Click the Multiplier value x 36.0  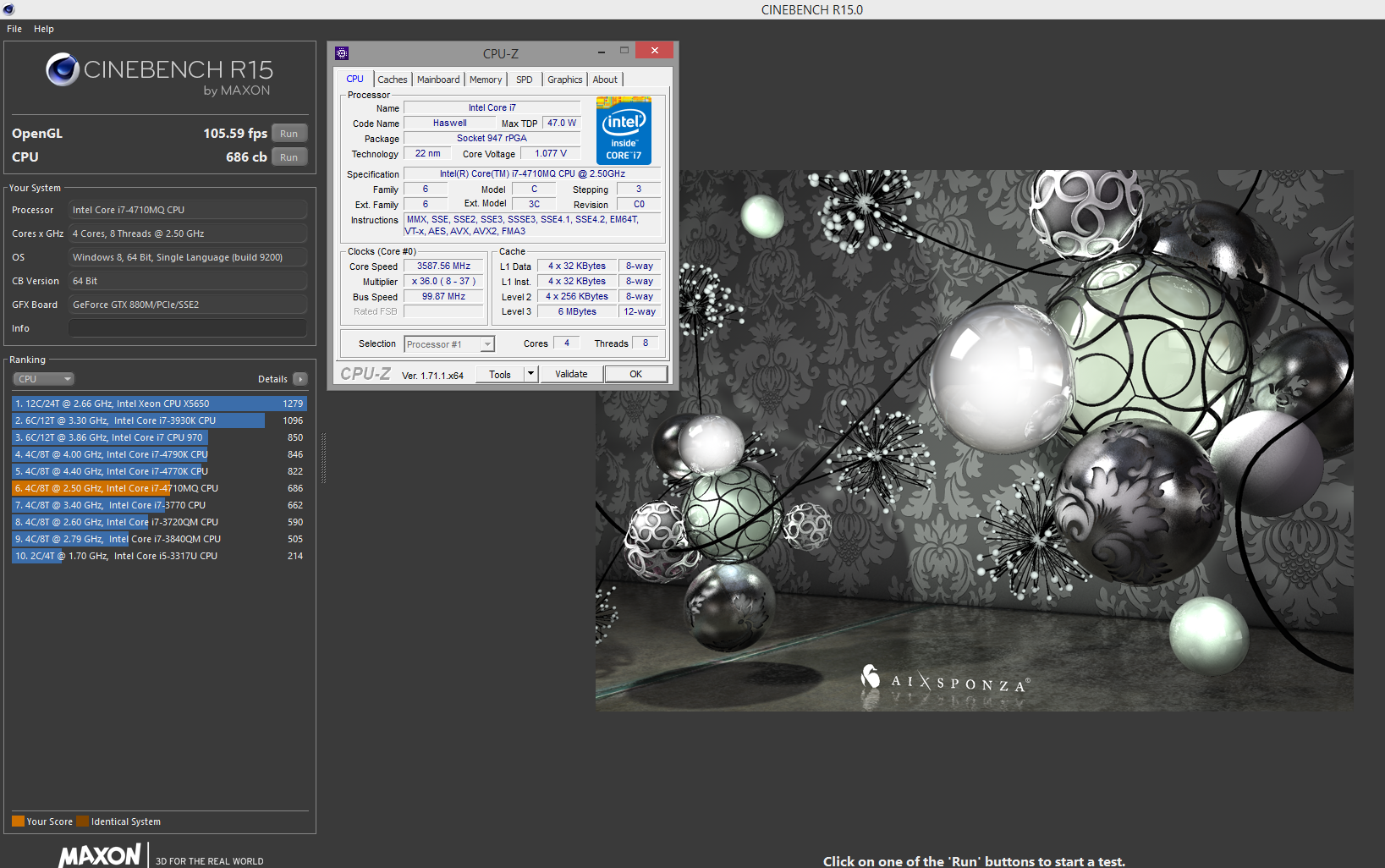(x=443, y=281)
